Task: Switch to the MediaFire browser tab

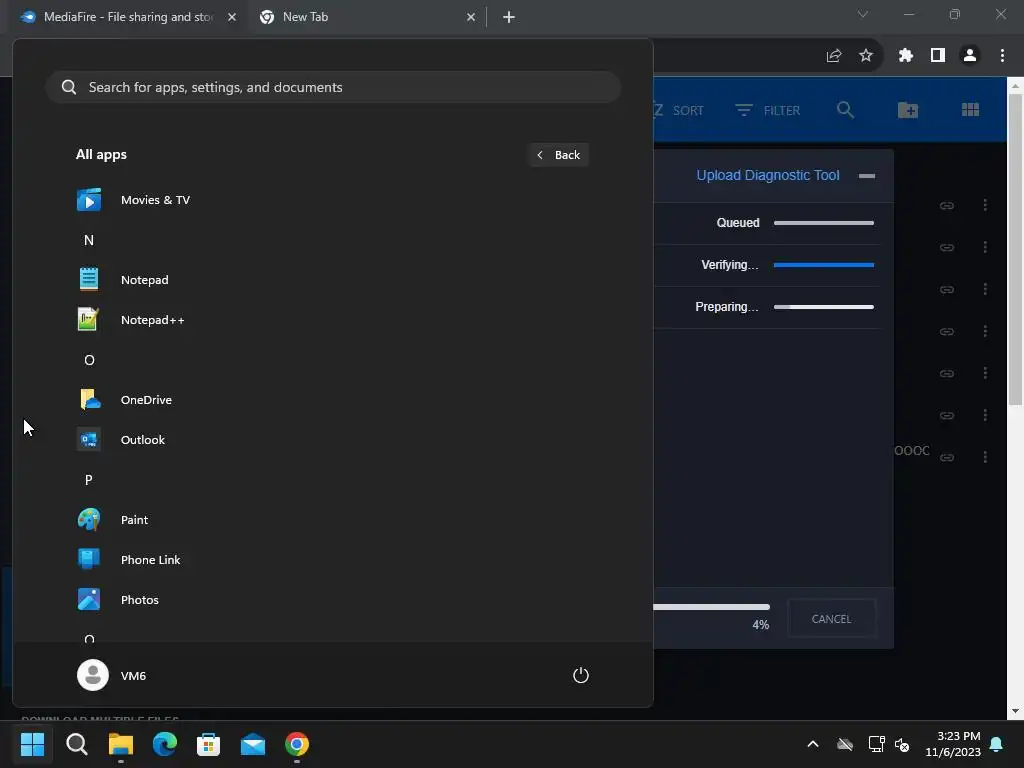Action: coord(127,17)
